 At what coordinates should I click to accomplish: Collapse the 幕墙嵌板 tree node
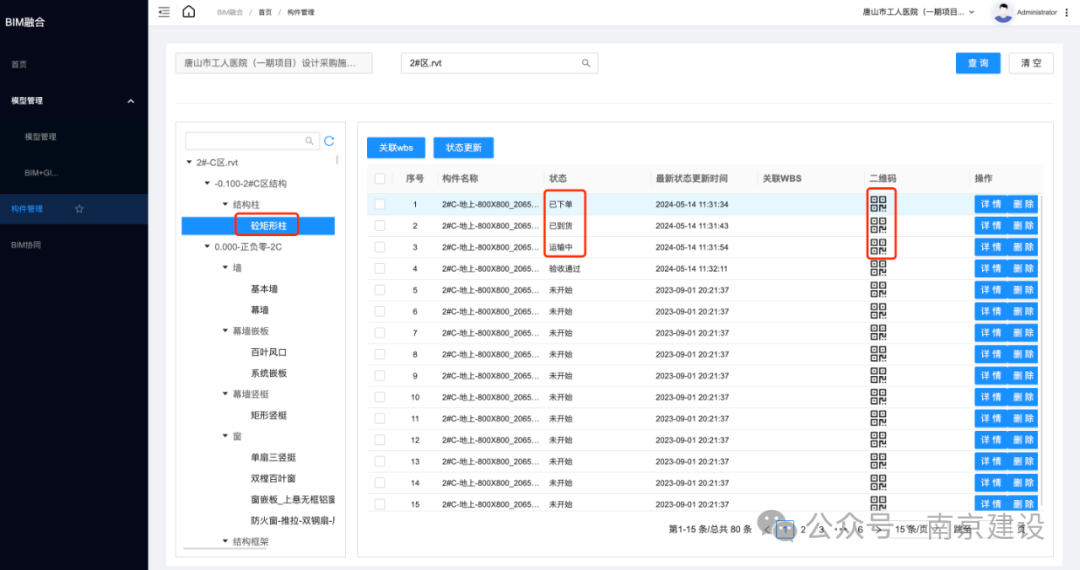point(225,330)
